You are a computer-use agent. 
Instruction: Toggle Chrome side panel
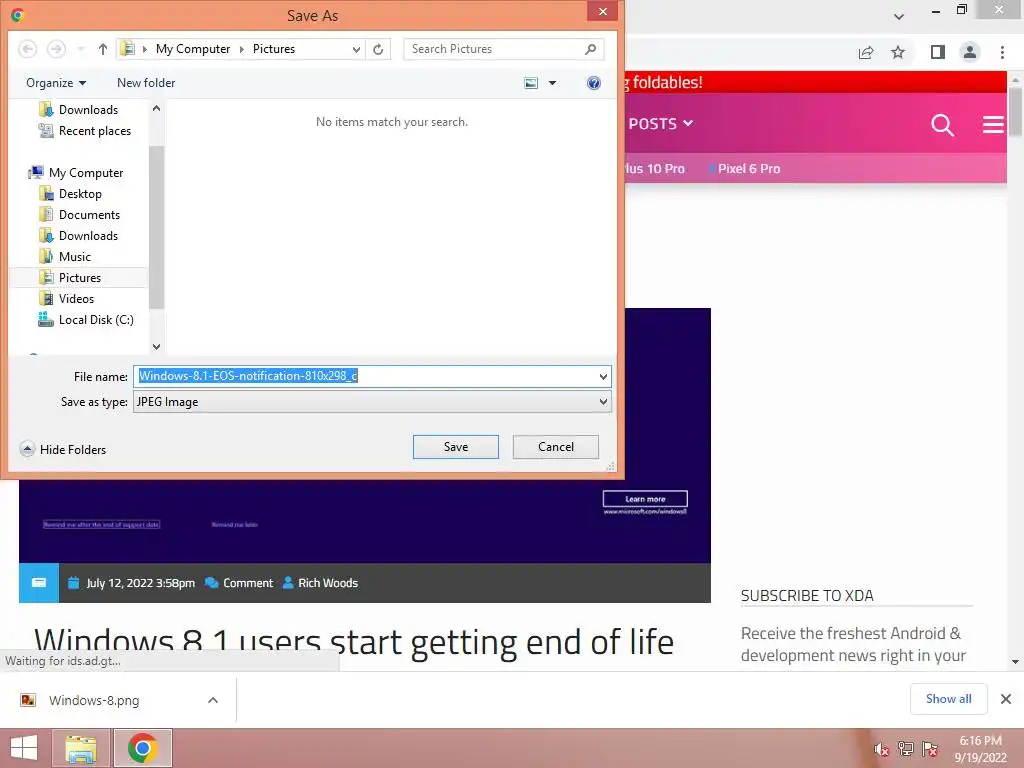pyautogui.click(x=938, y=52)
